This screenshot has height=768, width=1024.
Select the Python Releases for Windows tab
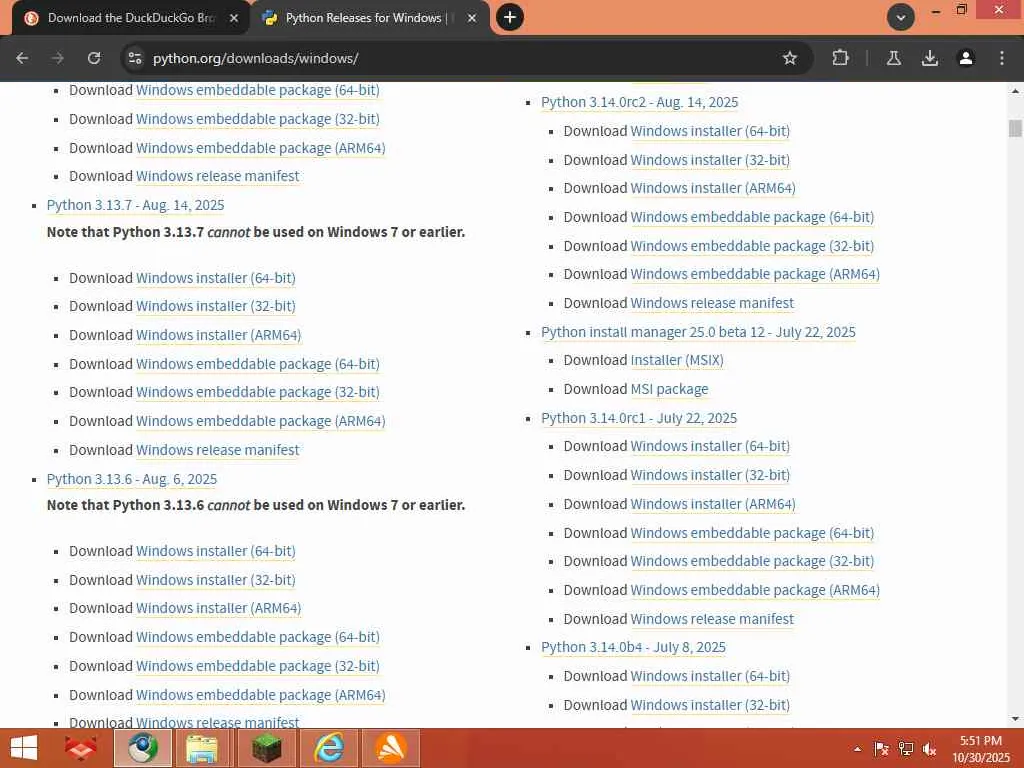[369, 18]
